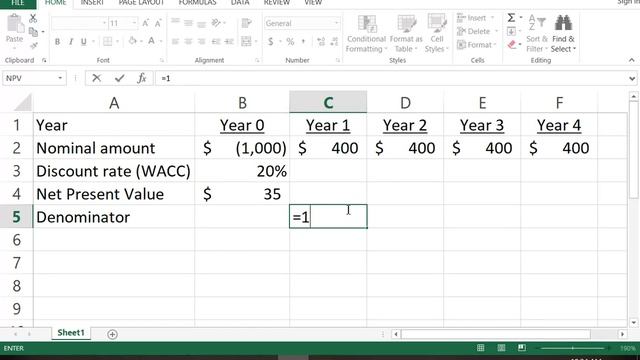Switch to Page Break Preview icon
Screen dimensions: 640x360
tap(521, 348)
